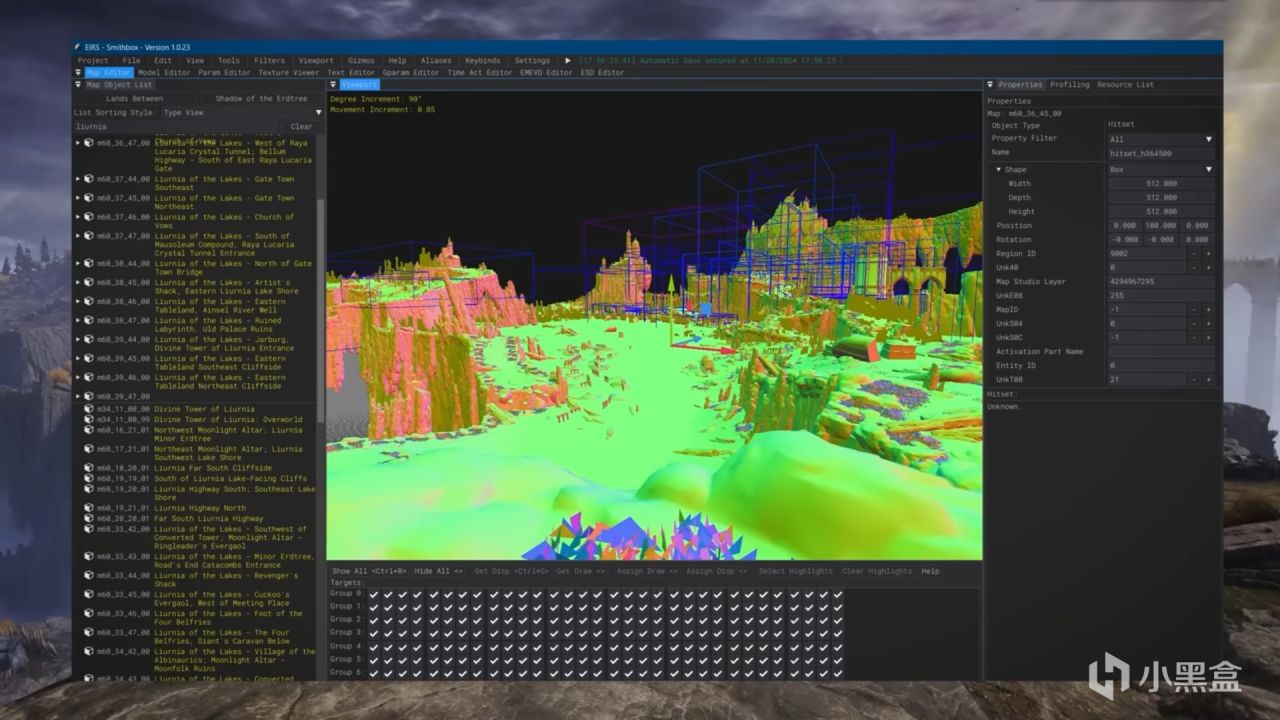Uncheck the first checkbox in Group 0
The image size is (1280, 720).
374,594
